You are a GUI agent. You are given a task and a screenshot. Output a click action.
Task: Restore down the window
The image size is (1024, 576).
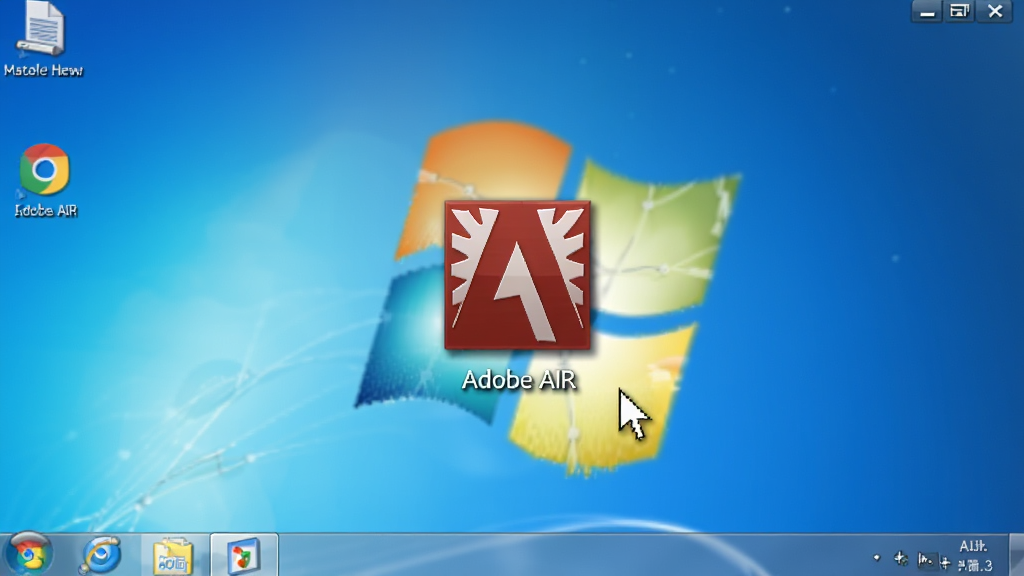tap(959, 12)
